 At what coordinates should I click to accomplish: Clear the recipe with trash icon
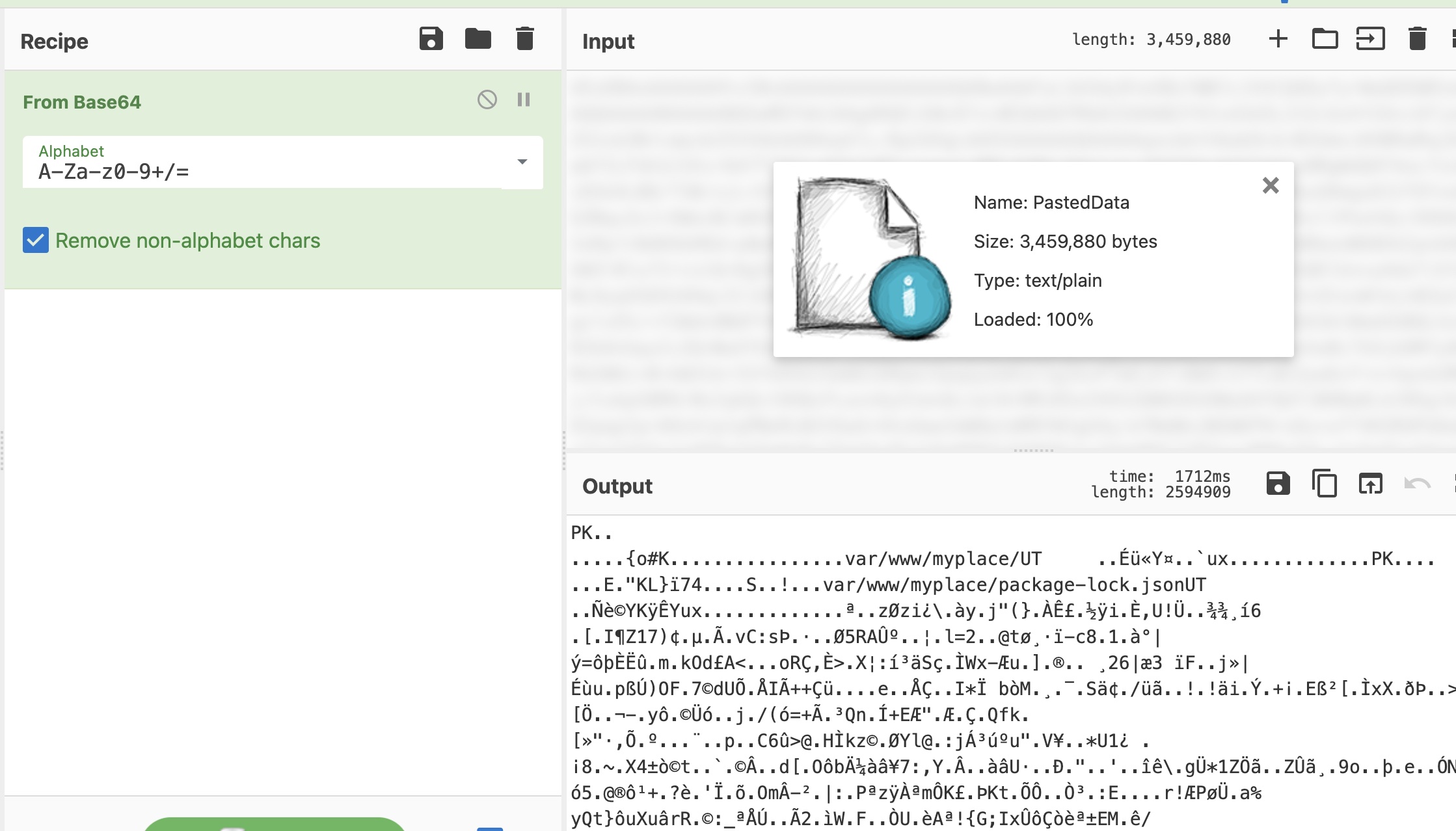pyautogui.click(x=524, y=39)
